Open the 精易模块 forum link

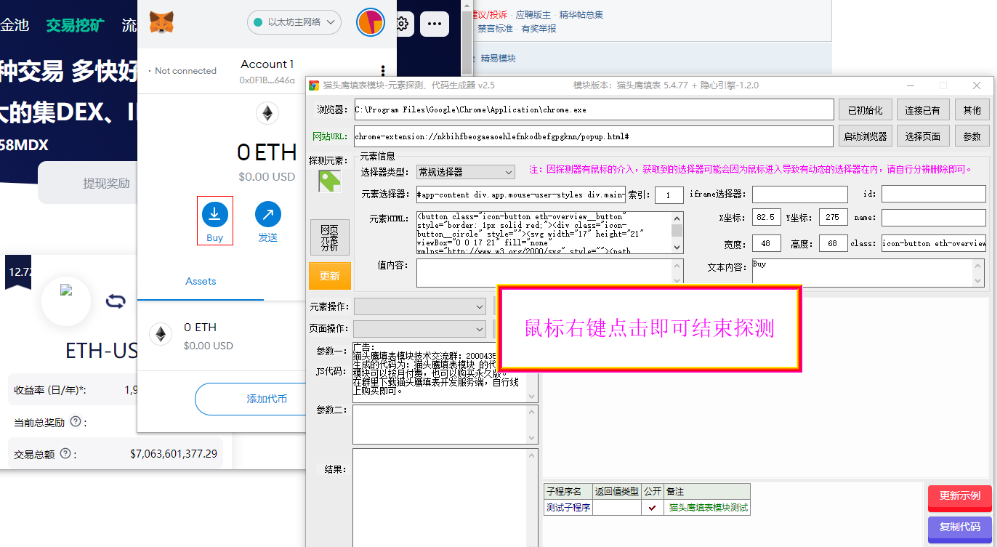pos(498,58)
